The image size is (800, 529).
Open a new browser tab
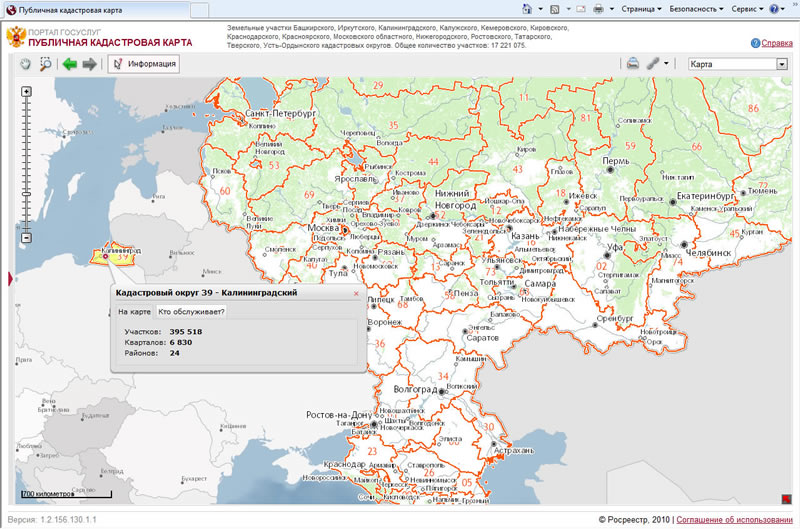pos(199,10)
